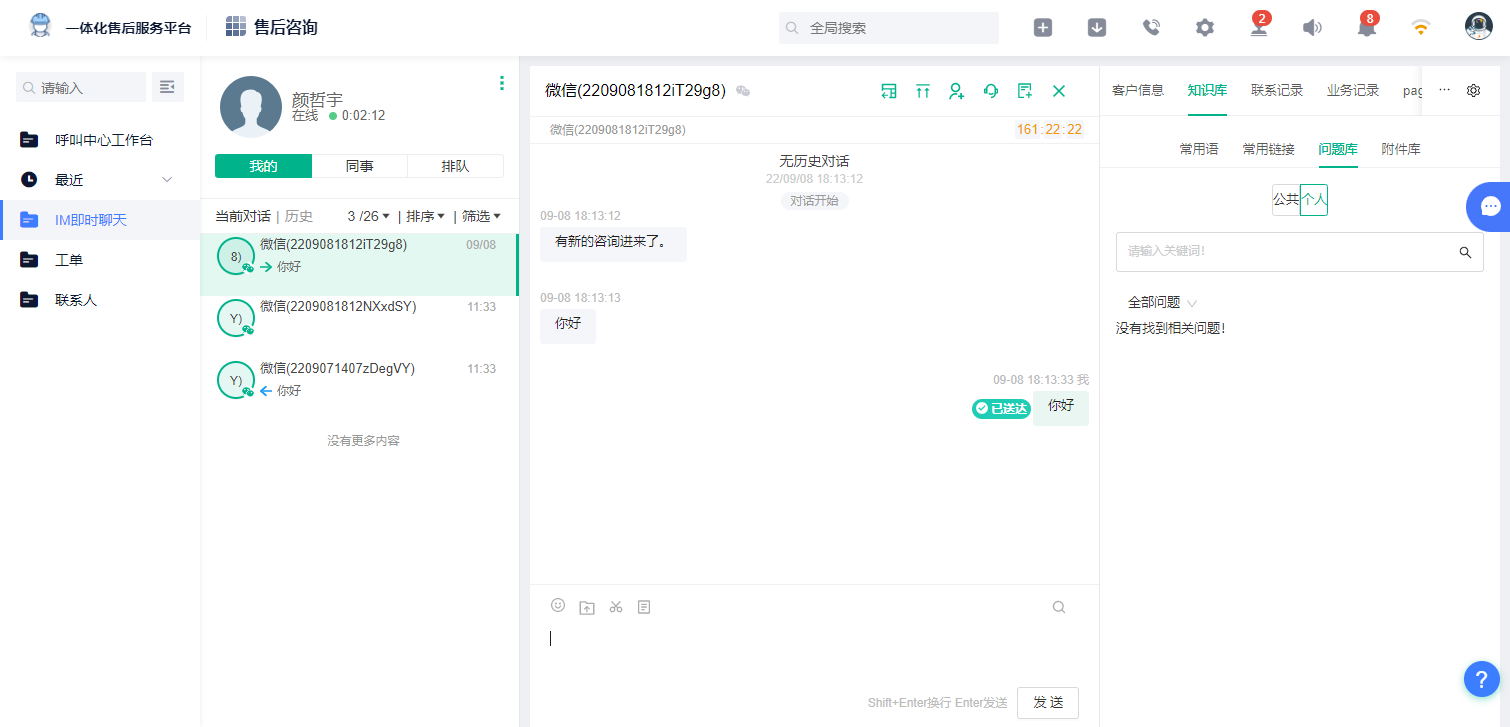Click the phone call icon in top bar
The width and height of the screenshot is (1510, 727).
click(x=1151, y=28)
